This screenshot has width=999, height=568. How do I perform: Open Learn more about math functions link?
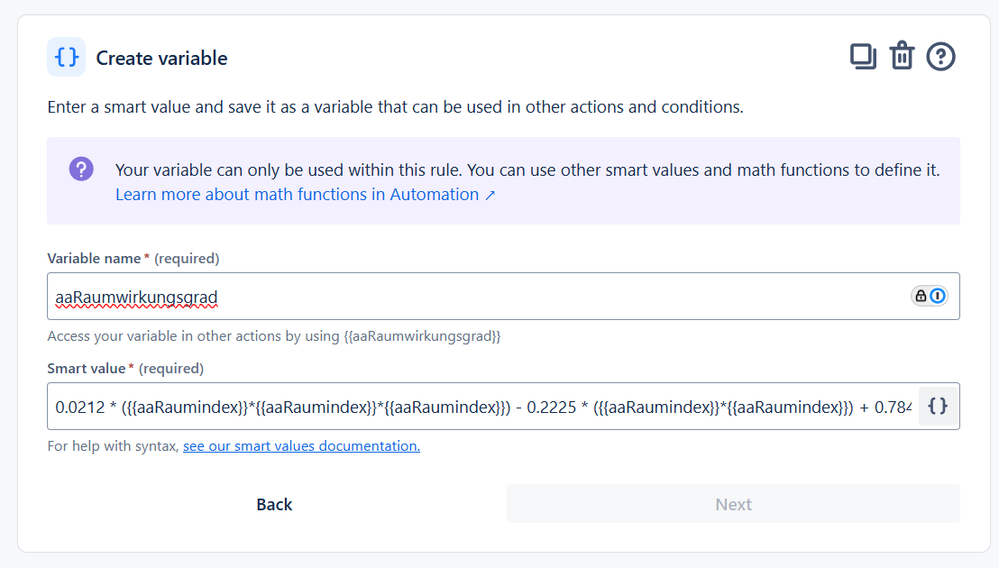click(x=297, y=195)
